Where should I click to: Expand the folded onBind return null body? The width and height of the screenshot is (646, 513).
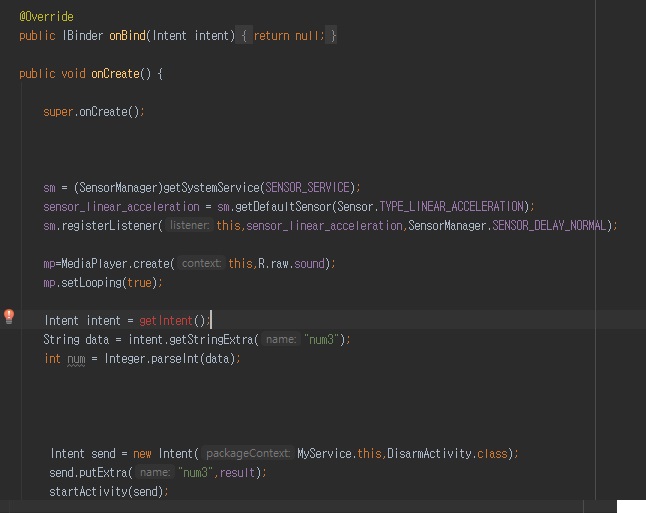click(286, 36)
